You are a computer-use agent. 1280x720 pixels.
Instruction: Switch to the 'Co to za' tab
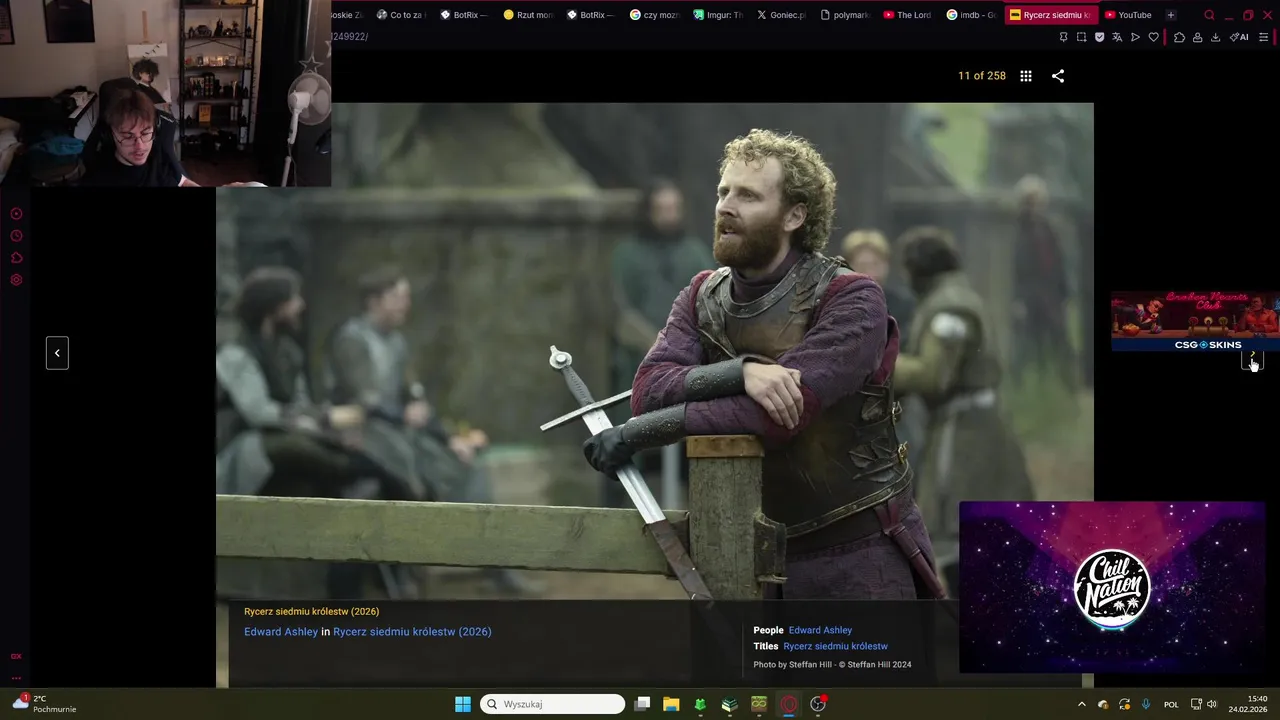(x=400, y=15)
